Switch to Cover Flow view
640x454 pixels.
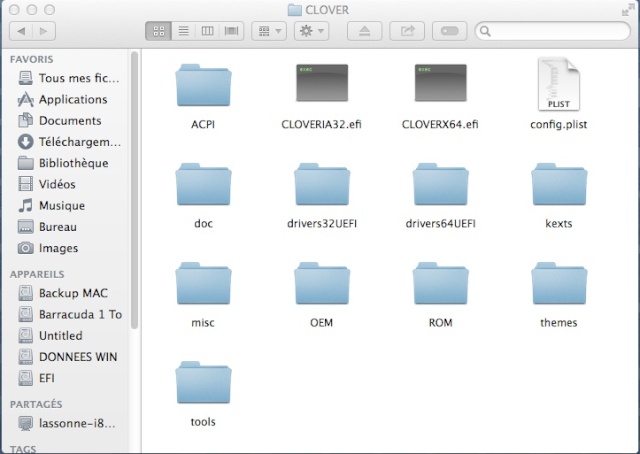231,31
